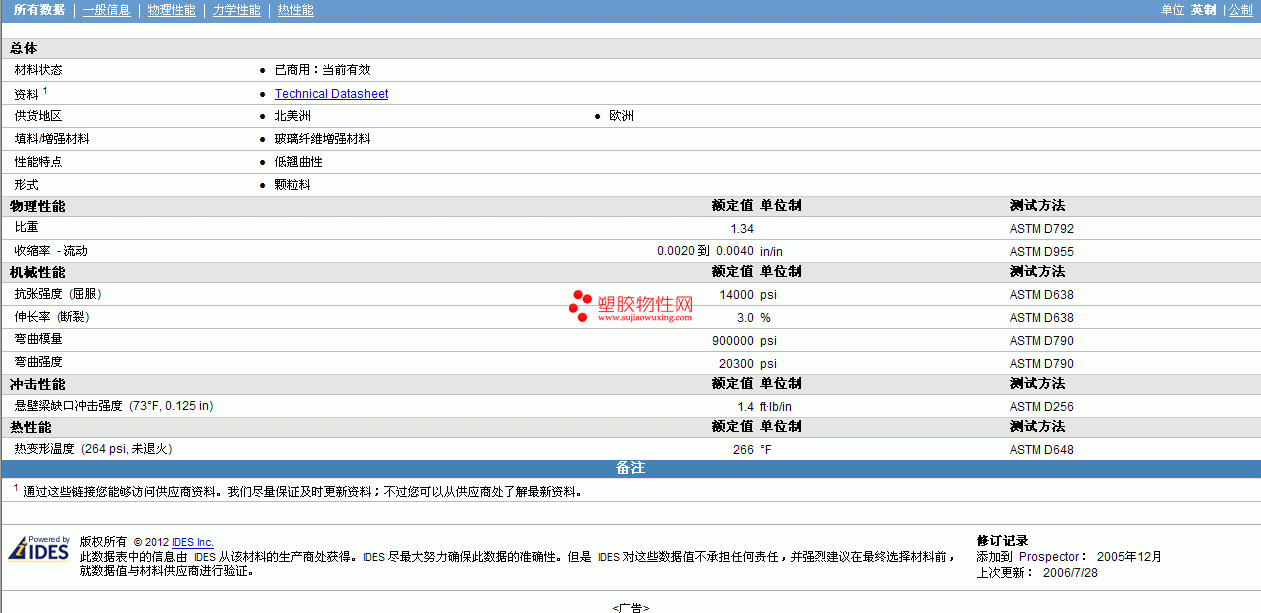Click the 已商用：当前有效 status text
The width and height of the screenshot is (1261, 613).
pyautogui.click(x=322, y=70)
